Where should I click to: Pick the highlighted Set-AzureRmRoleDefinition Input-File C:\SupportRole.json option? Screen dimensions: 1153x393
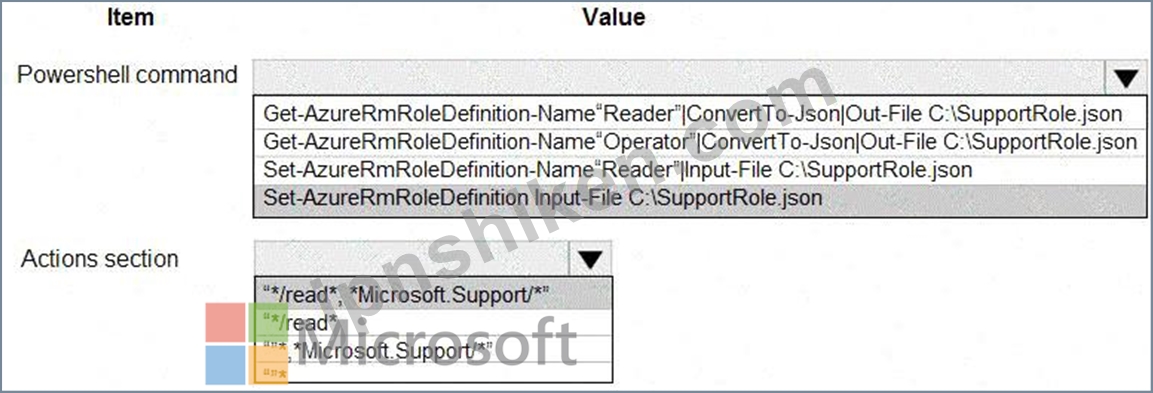[699, 199]
